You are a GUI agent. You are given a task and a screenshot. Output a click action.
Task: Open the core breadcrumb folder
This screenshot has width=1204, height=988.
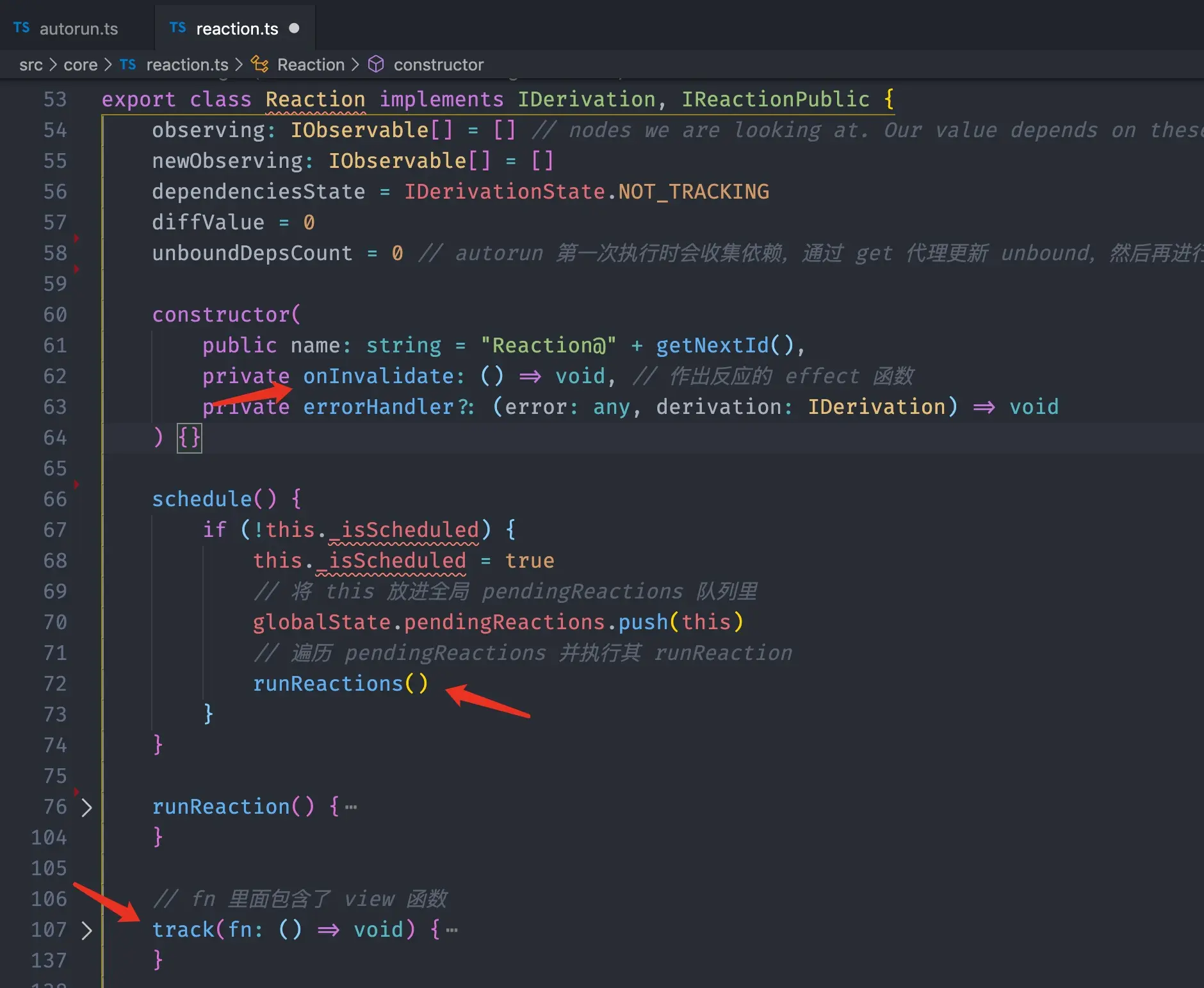(81, 65)
